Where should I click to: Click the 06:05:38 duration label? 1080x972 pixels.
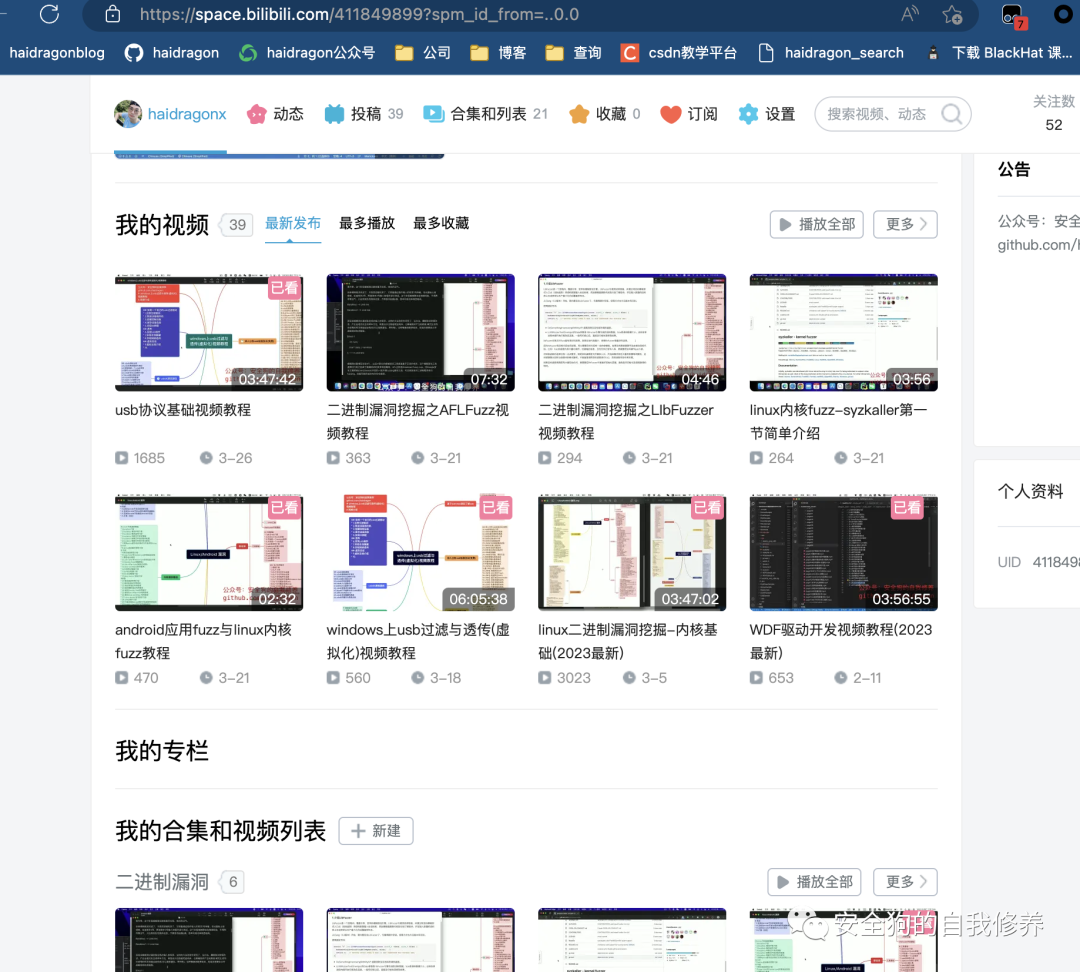(x=478, y=599)
